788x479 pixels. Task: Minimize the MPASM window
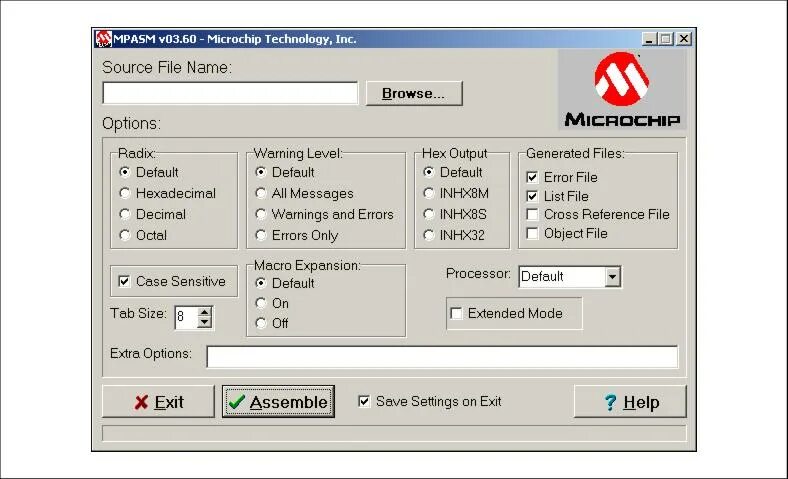(x=649, y=39)
